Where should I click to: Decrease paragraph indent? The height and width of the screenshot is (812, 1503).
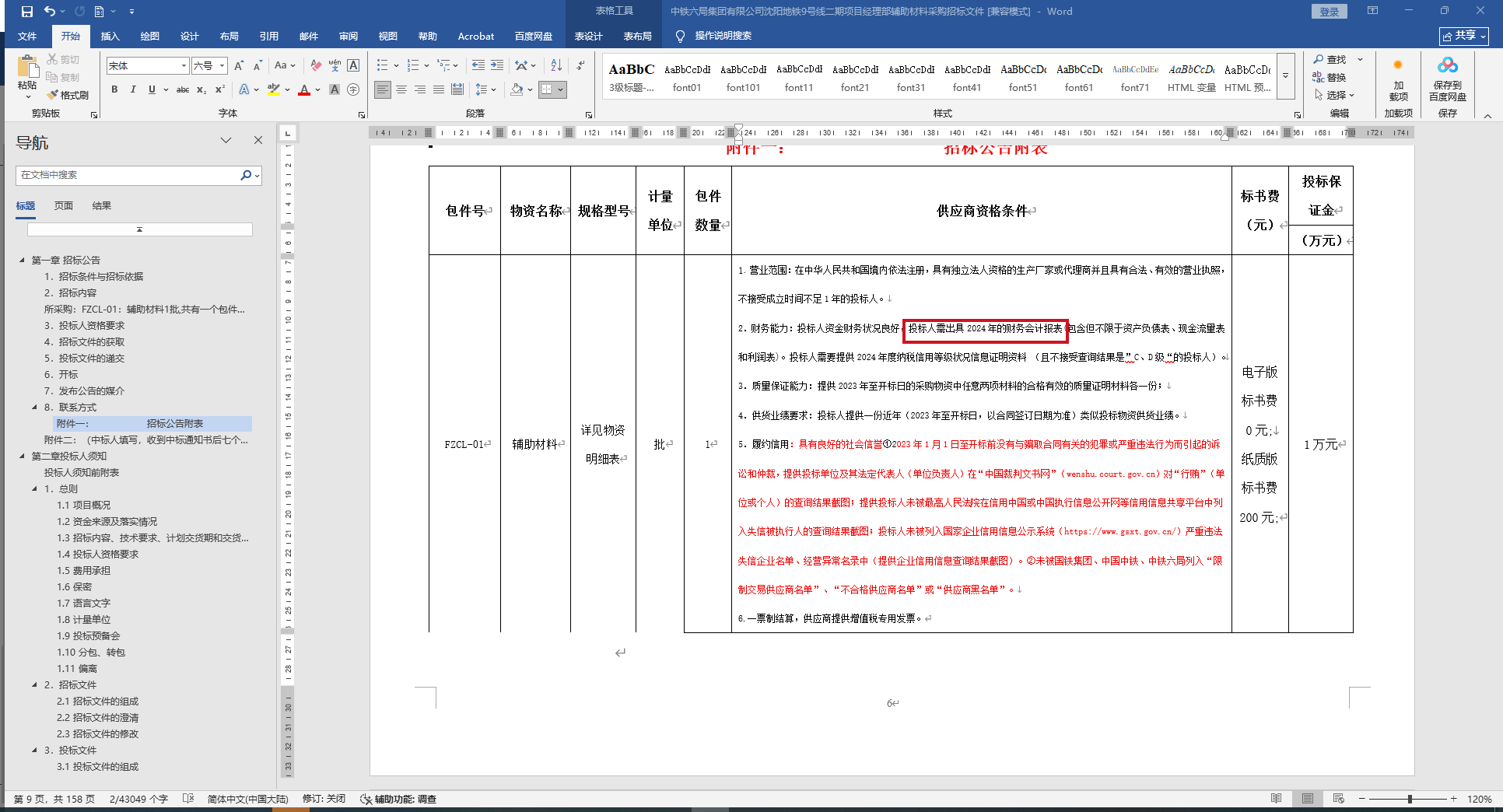pos(478,66)
